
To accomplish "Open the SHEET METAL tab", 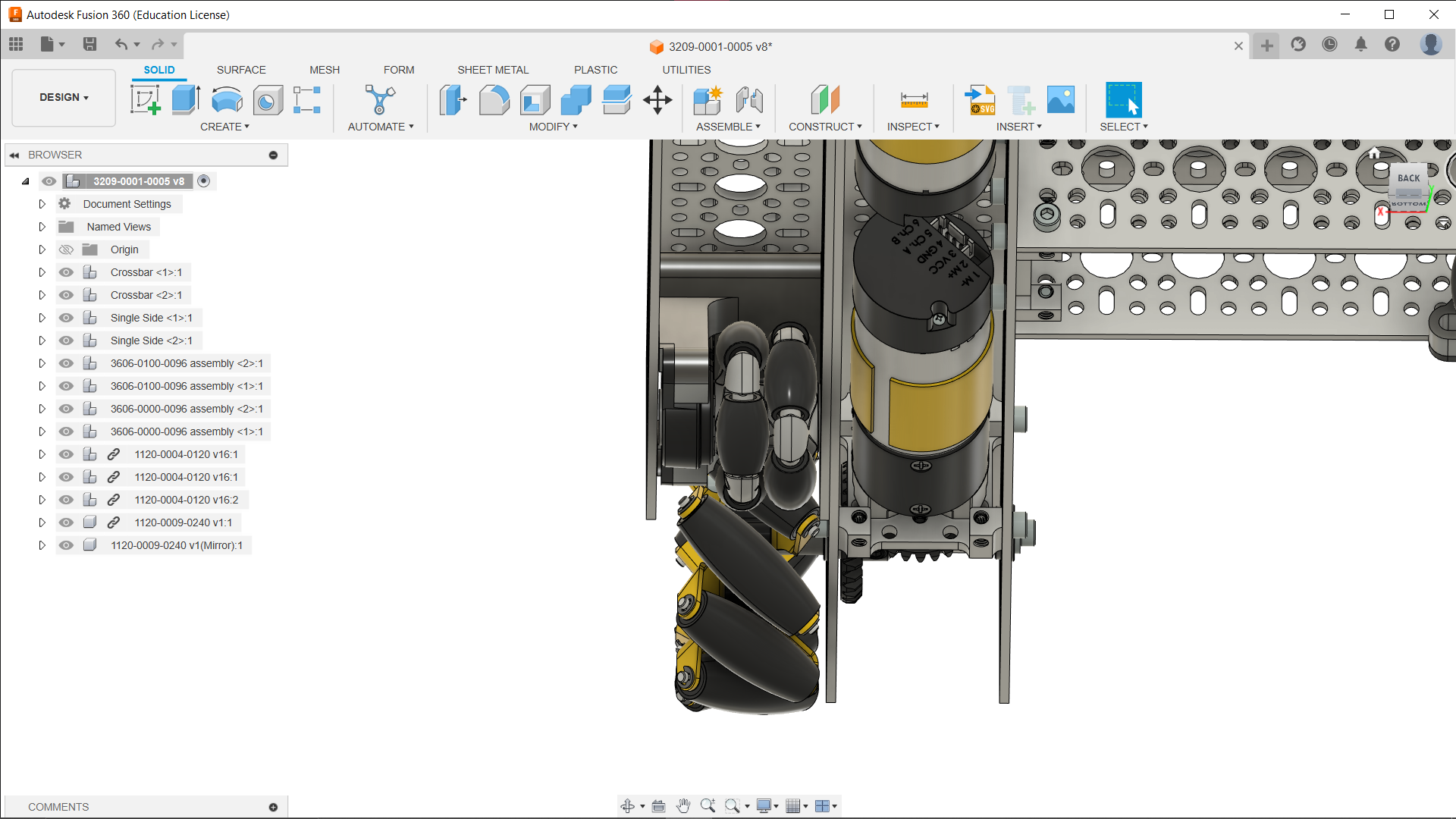I will tap(493, 70).
